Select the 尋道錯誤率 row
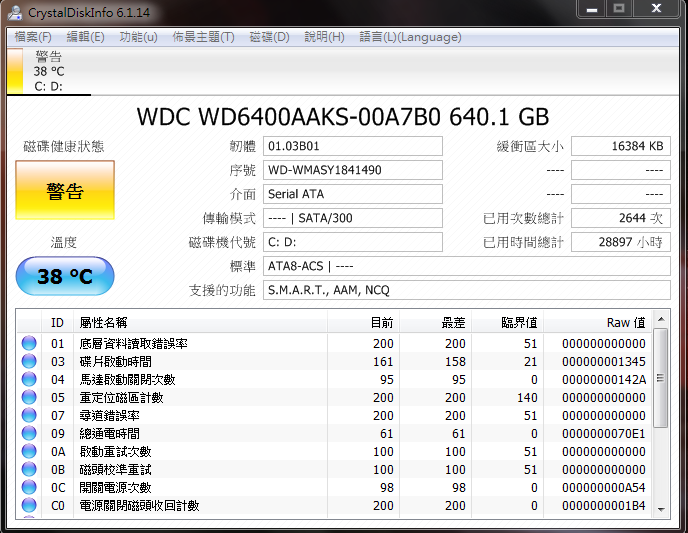The height and width of the screenshot is (533, 688). 334,415
